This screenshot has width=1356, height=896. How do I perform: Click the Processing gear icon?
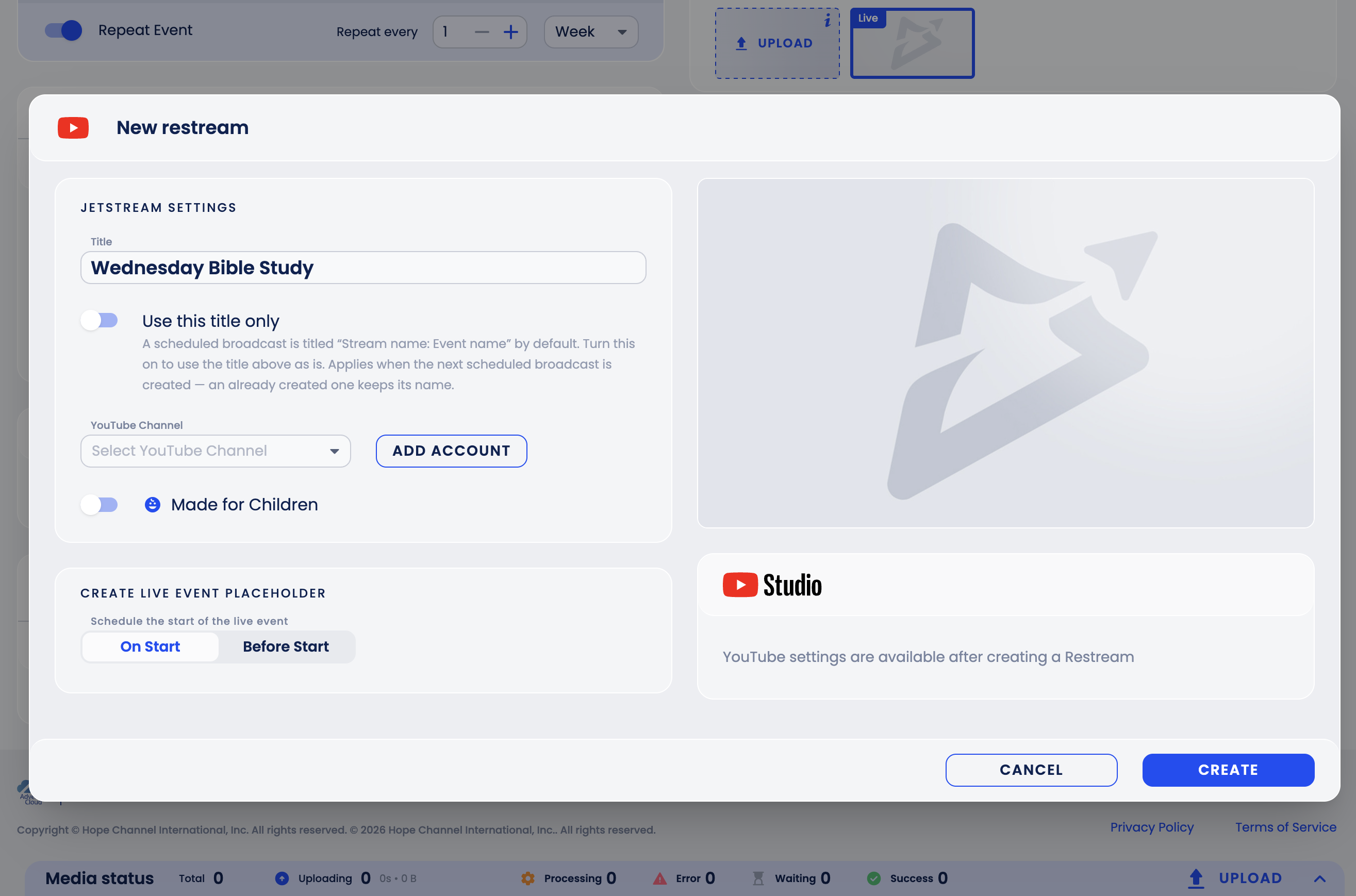click(x=528, y=878)
